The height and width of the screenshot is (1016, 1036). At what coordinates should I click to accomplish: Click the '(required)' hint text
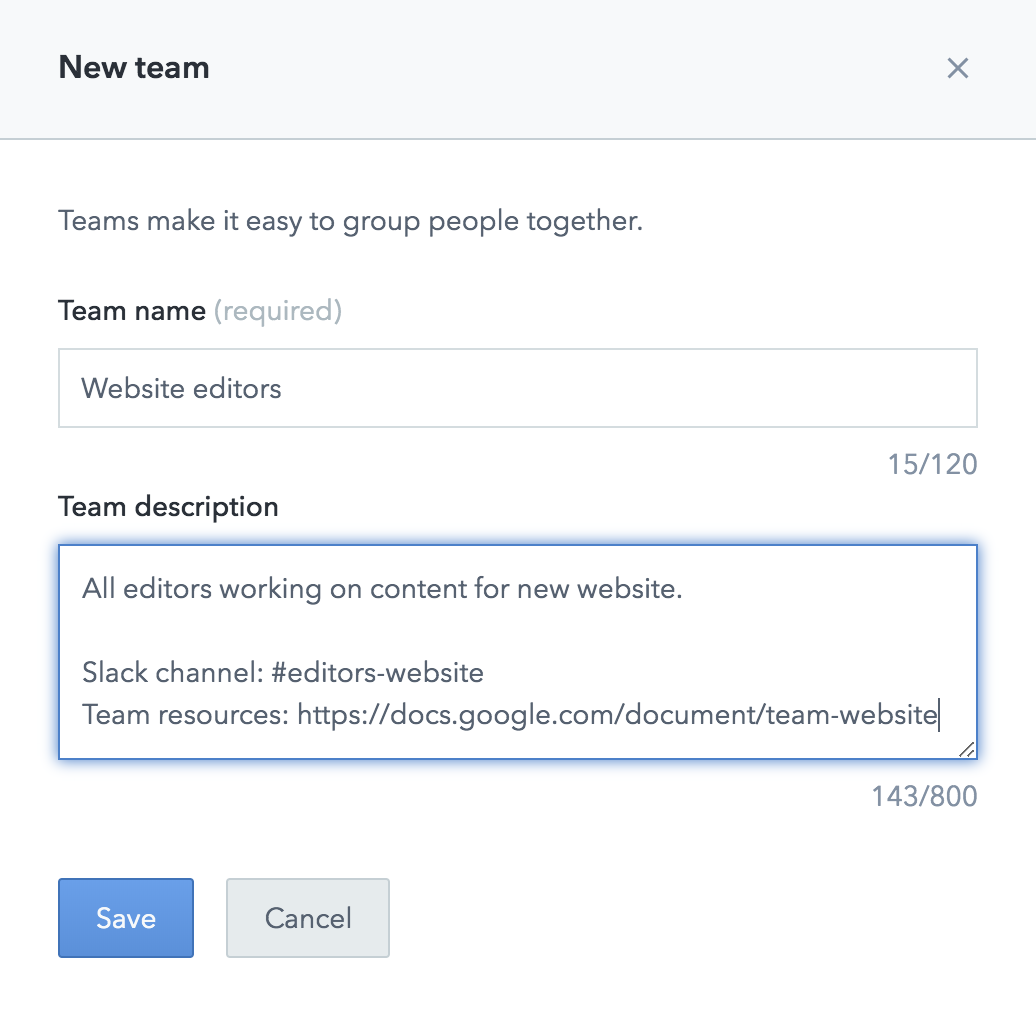pyautogui.click(x=278, y=310)
